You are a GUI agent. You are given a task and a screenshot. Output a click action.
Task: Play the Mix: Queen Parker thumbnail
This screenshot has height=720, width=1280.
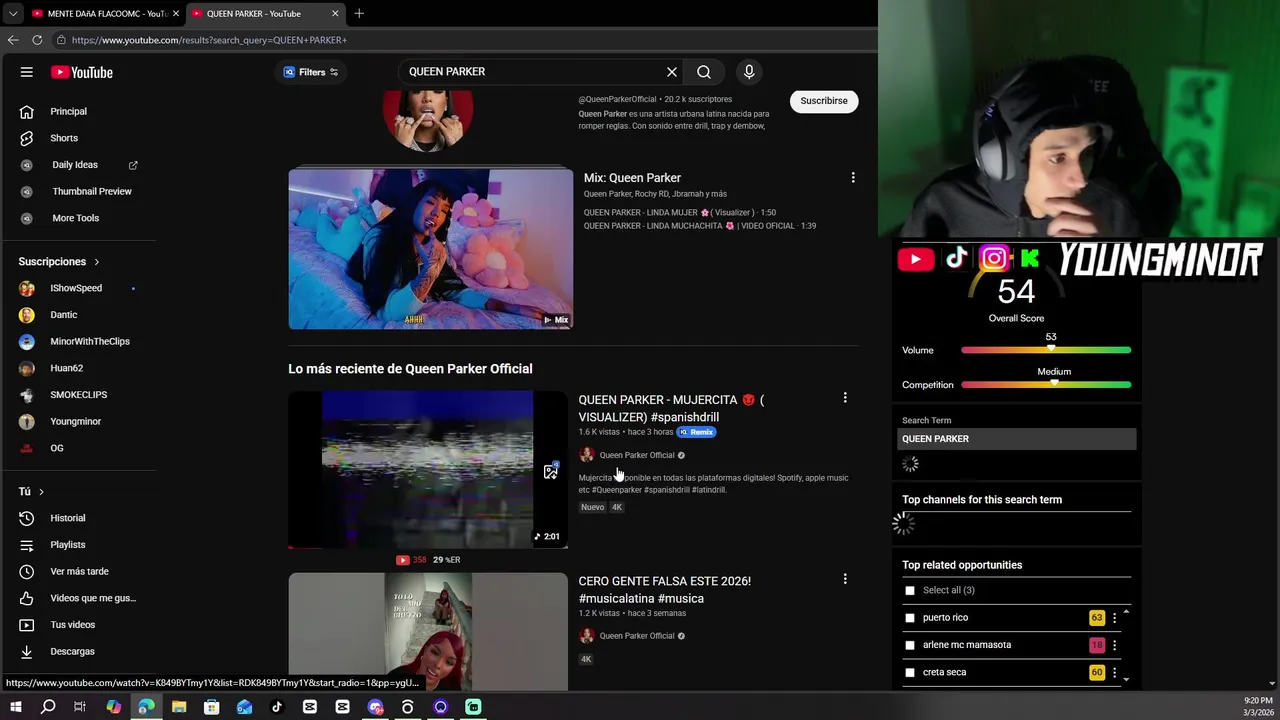tap(431, 249)
